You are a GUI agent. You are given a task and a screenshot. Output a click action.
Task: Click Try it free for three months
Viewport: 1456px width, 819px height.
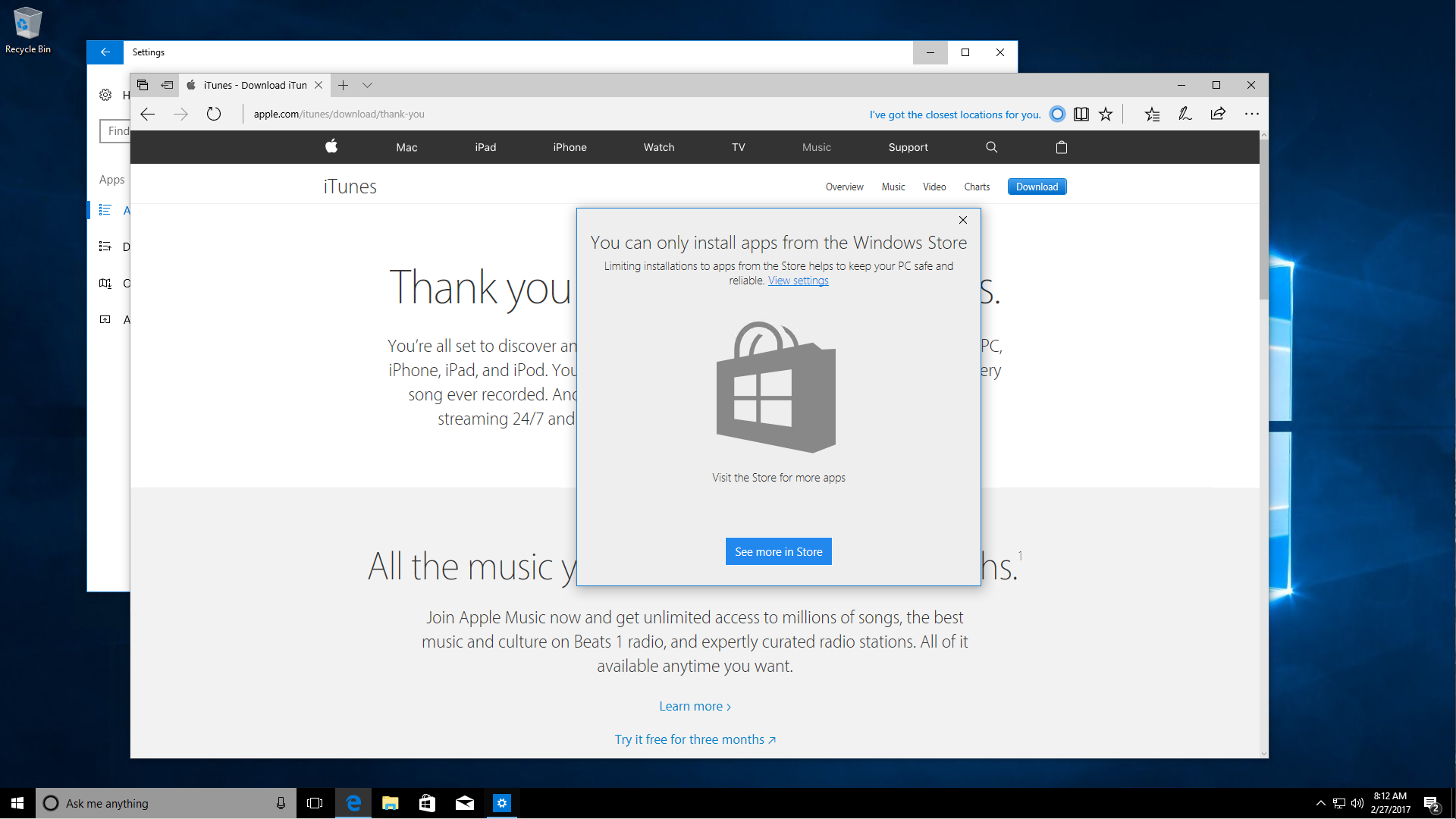[695, 739]
